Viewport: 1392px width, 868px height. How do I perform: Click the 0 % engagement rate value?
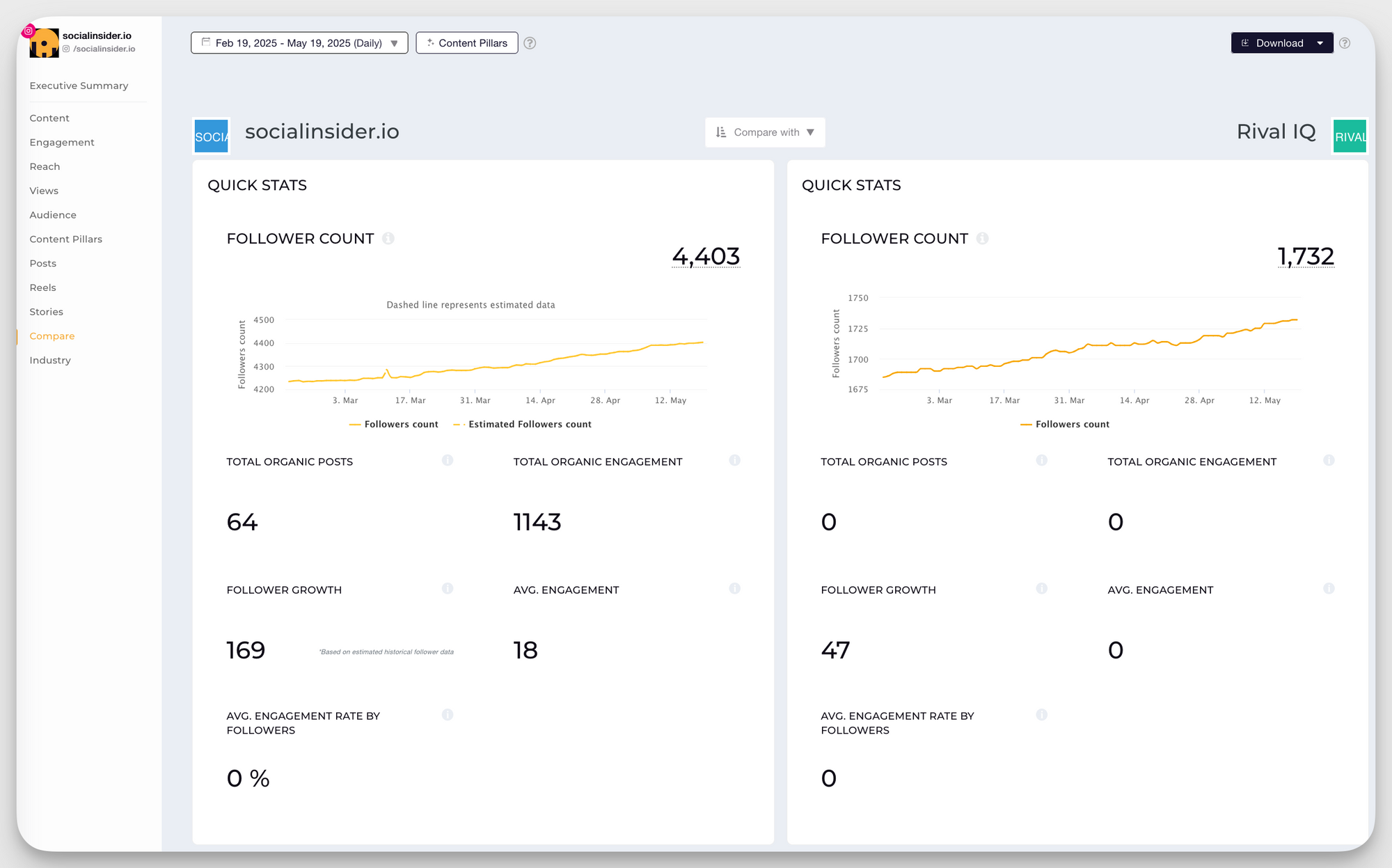248,778
